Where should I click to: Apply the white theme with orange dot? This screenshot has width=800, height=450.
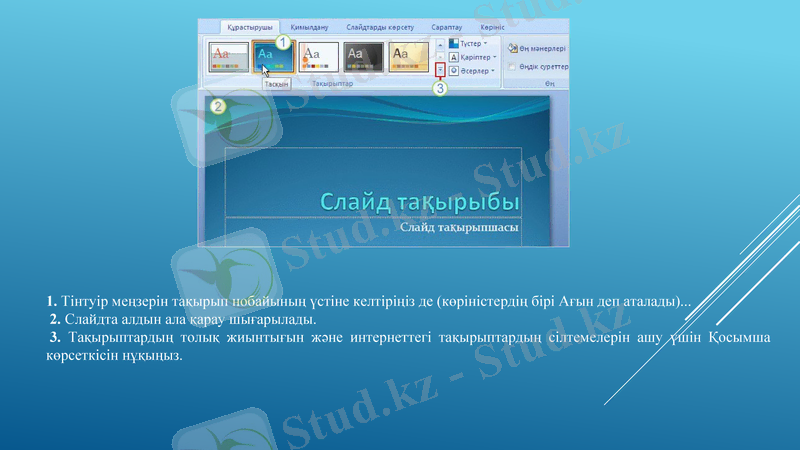pos(318,57)
